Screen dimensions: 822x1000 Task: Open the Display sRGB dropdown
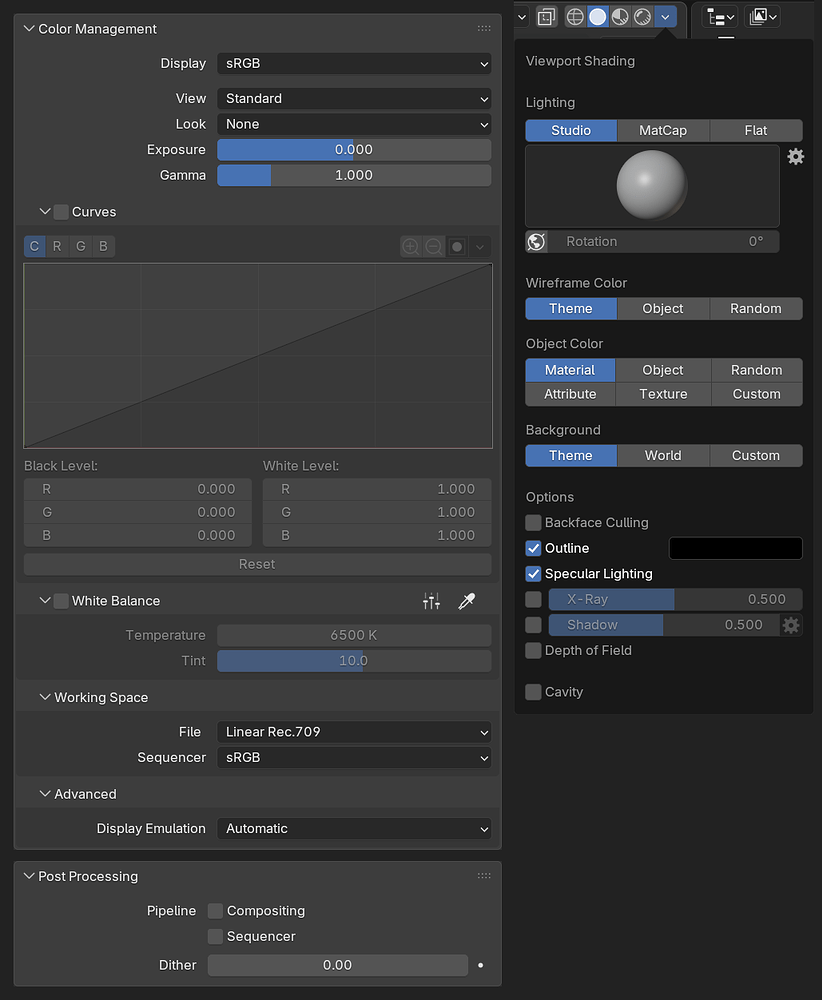click(354, 64)
